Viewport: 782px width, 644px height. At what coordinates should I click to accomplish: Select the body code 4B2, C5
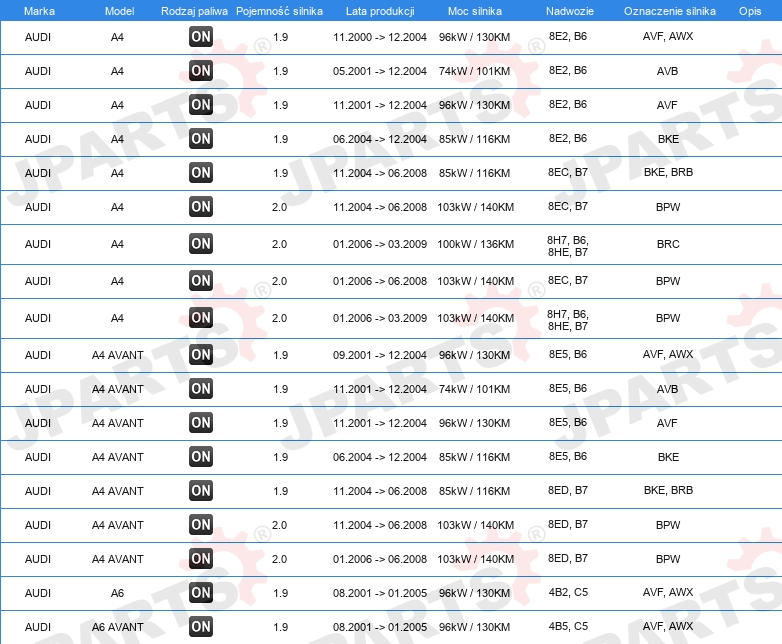[568, 592]
